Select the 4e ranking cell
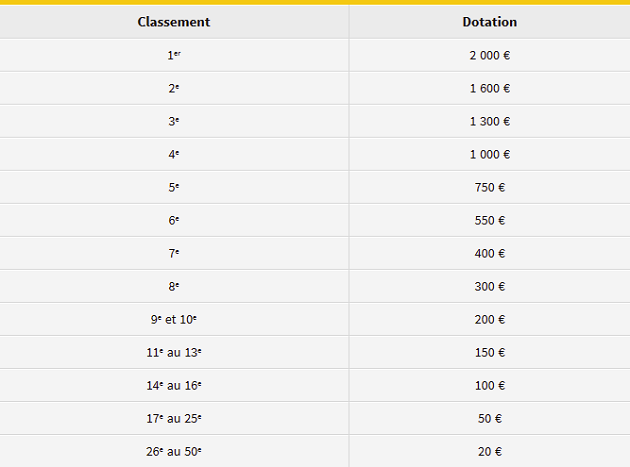This screenshot has height=467, width=630. 174,154
